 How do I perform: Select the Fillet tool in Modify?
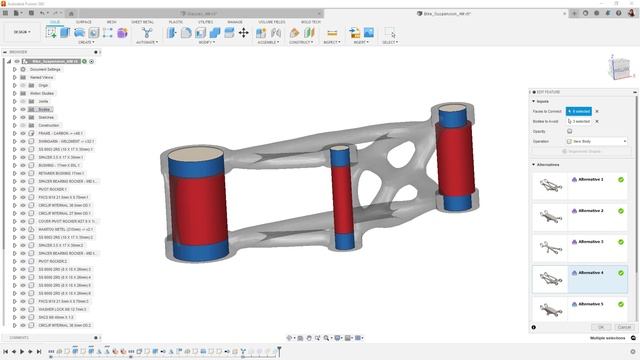point(186,33)
